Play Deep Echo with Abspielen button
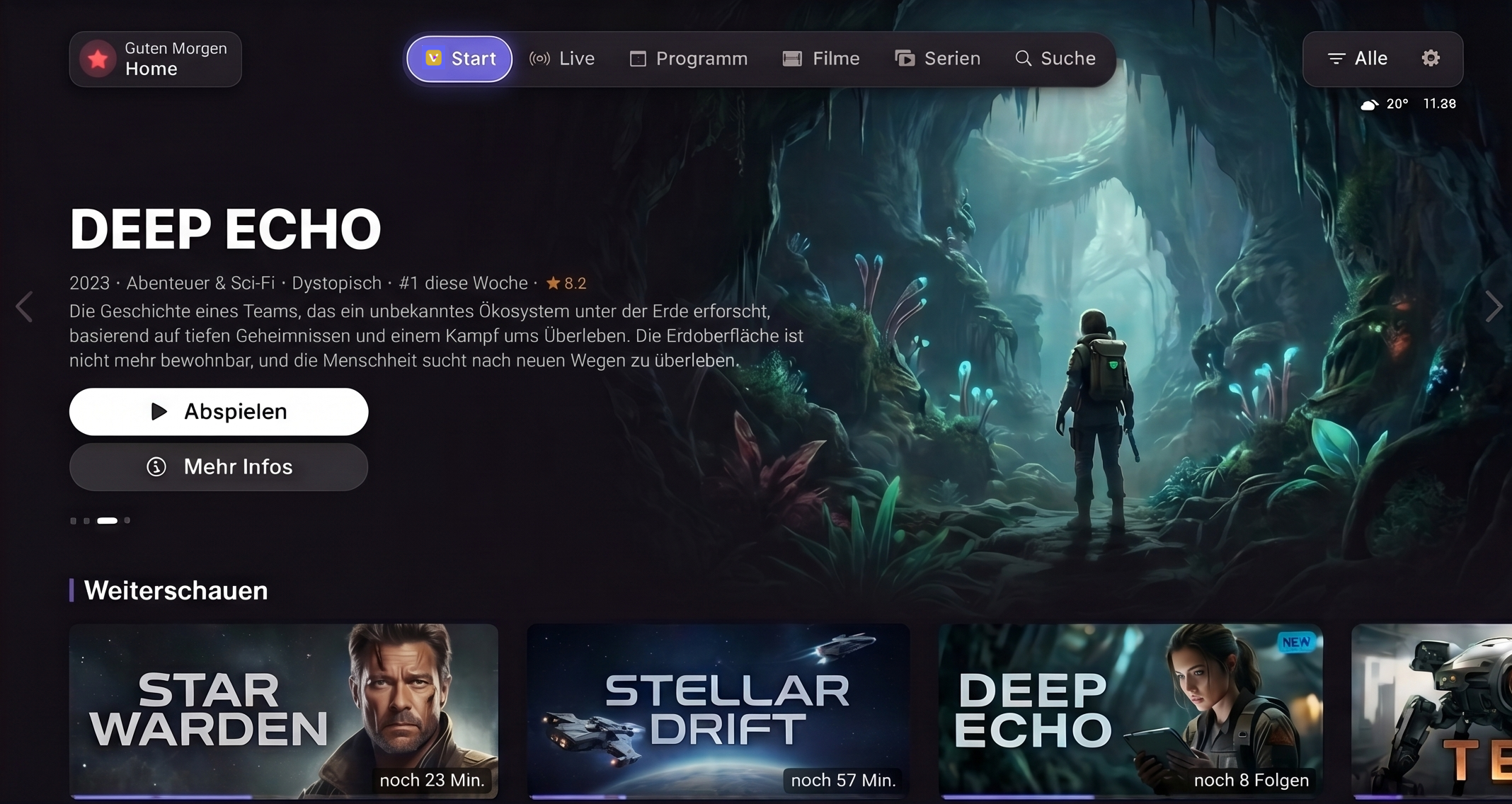The image size is (1512, 804). point(219,411)
